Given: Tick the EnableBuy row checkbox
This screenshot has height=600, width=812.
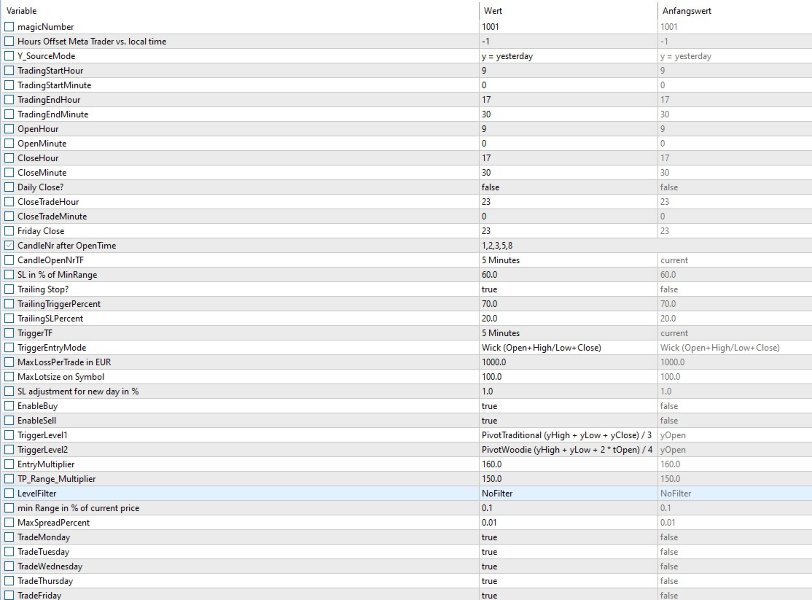Looking at the screenshot, I should tap(9, 406).
